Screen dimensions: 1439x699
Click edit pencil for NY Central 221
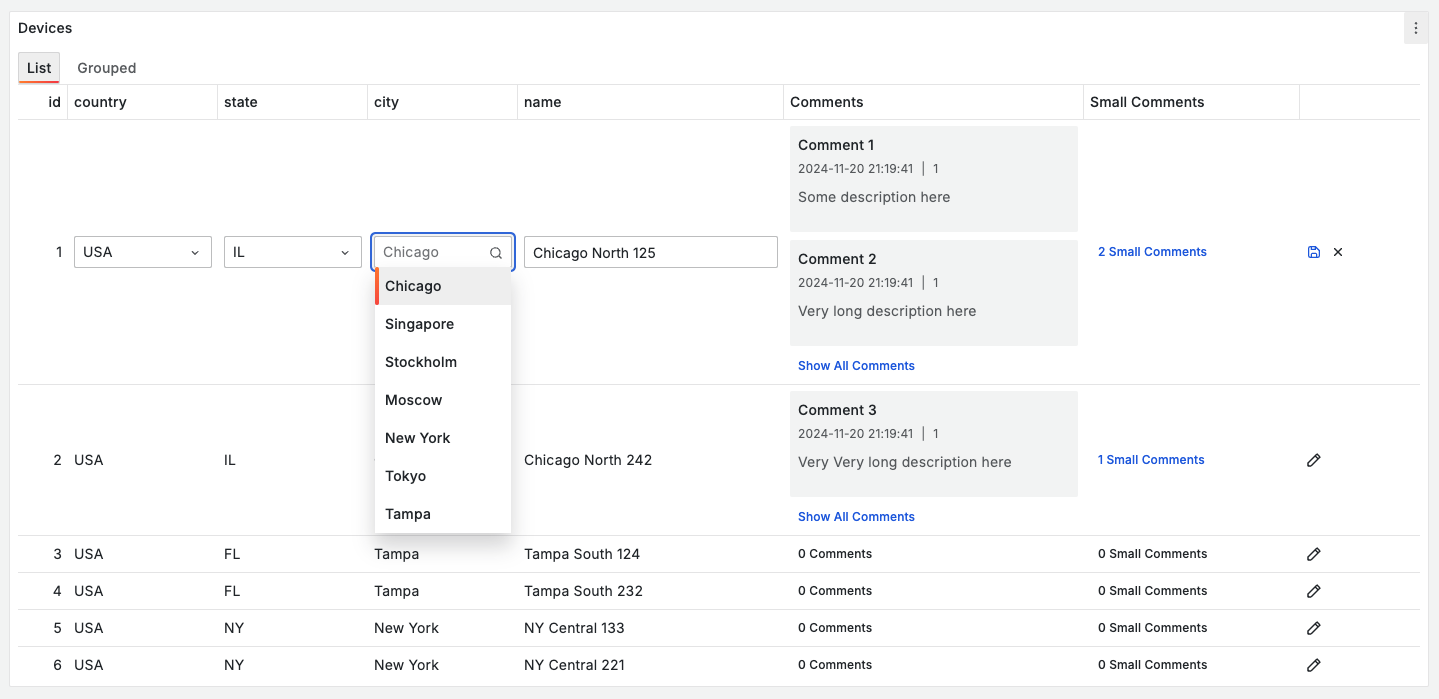pyautogui.click(x=1314, y=665)
